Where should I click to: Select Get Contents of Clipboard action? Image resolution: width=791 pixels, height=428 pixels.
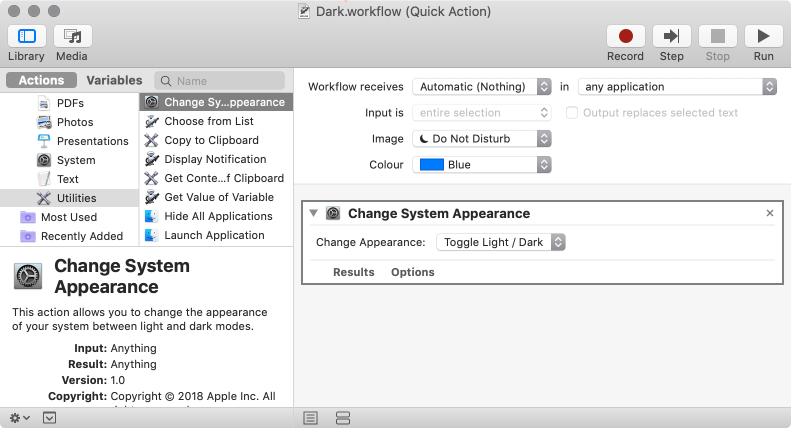pyautogui.click(x=216, y=178)
